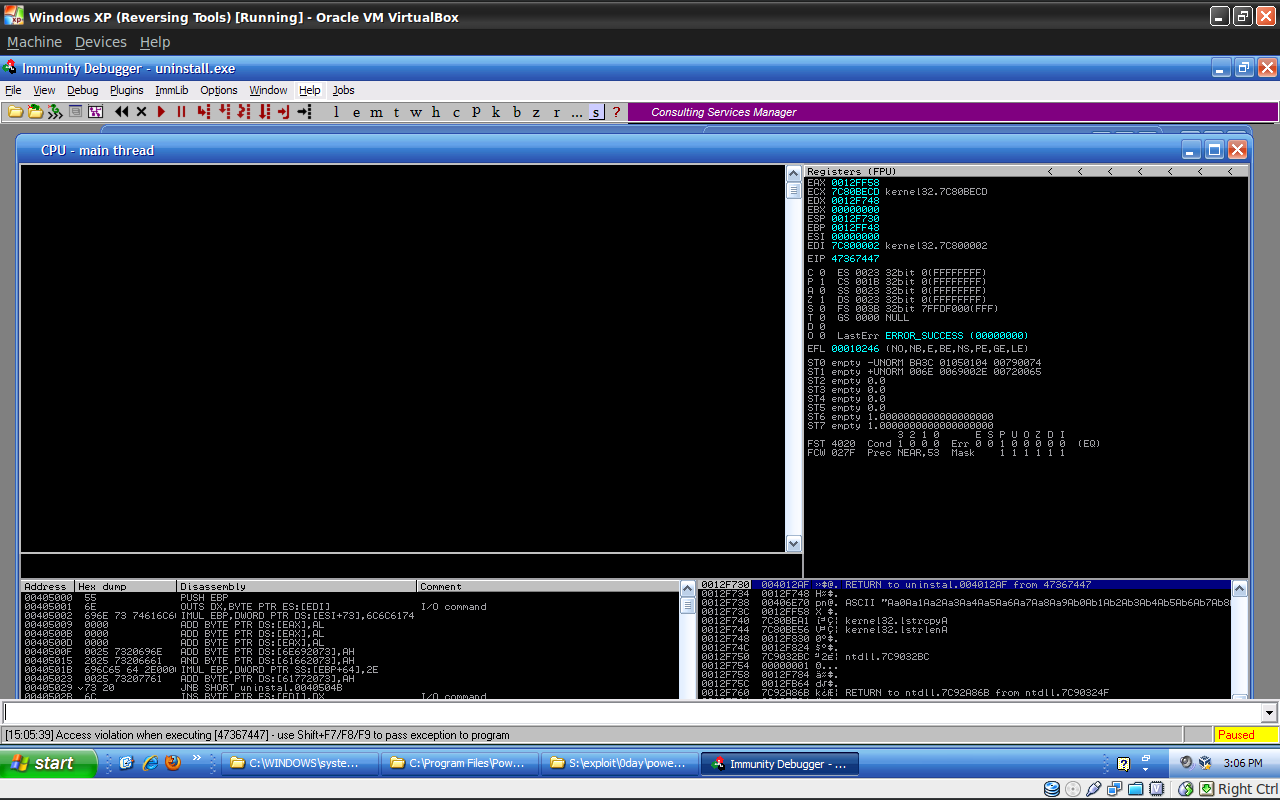Click the Trace over toolbar icon
The height and width of the screenshot is (800, 1280).
pyautogui.click(x=264, y=112)
